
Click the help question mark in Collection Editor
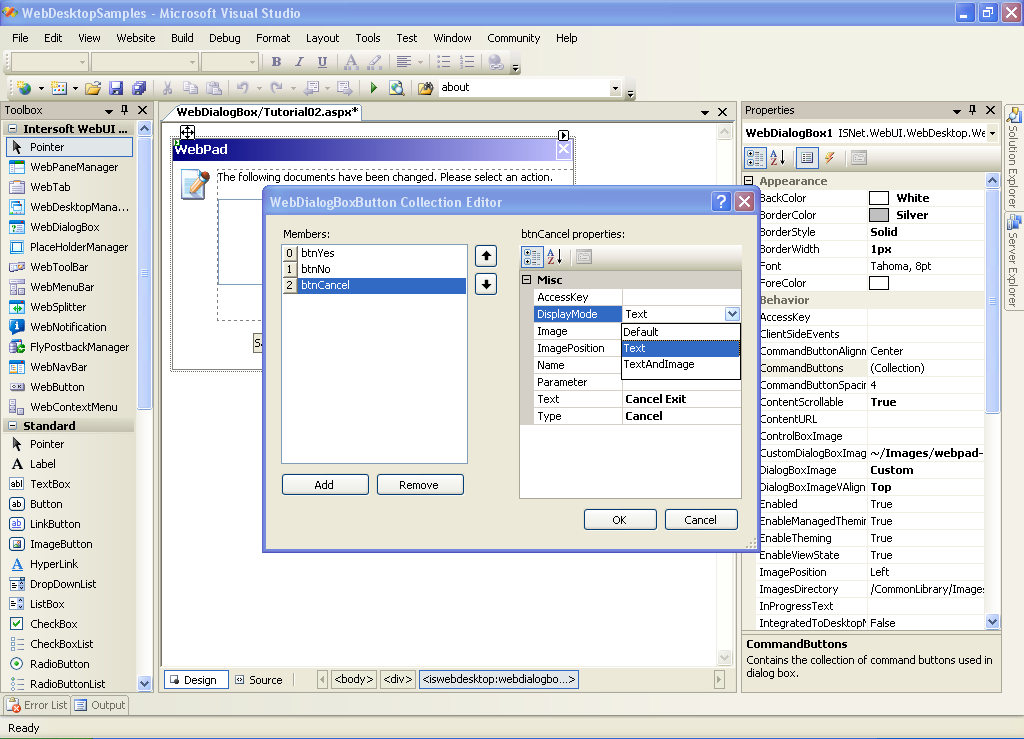721,202
